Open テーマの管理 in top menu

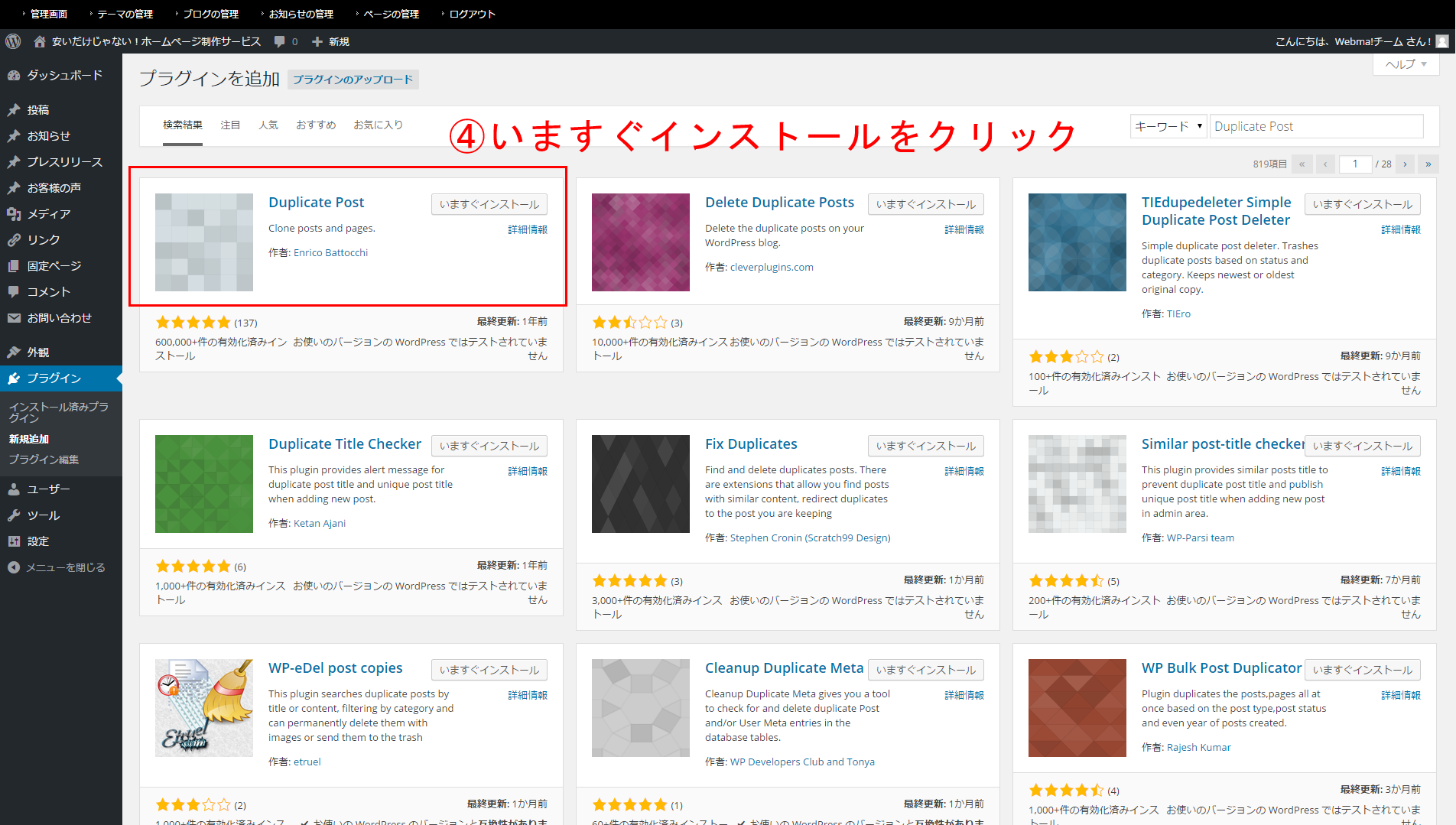(x=125, y=14)
